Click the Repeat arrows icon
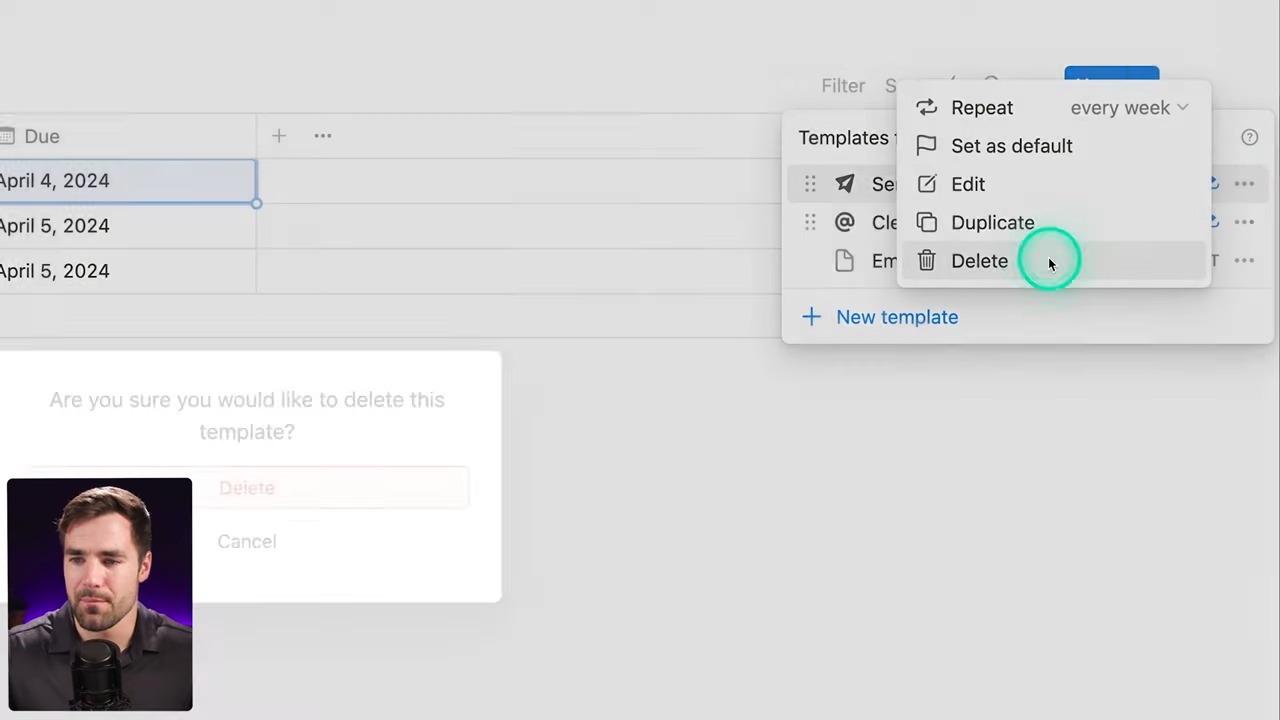 (926, 108)
